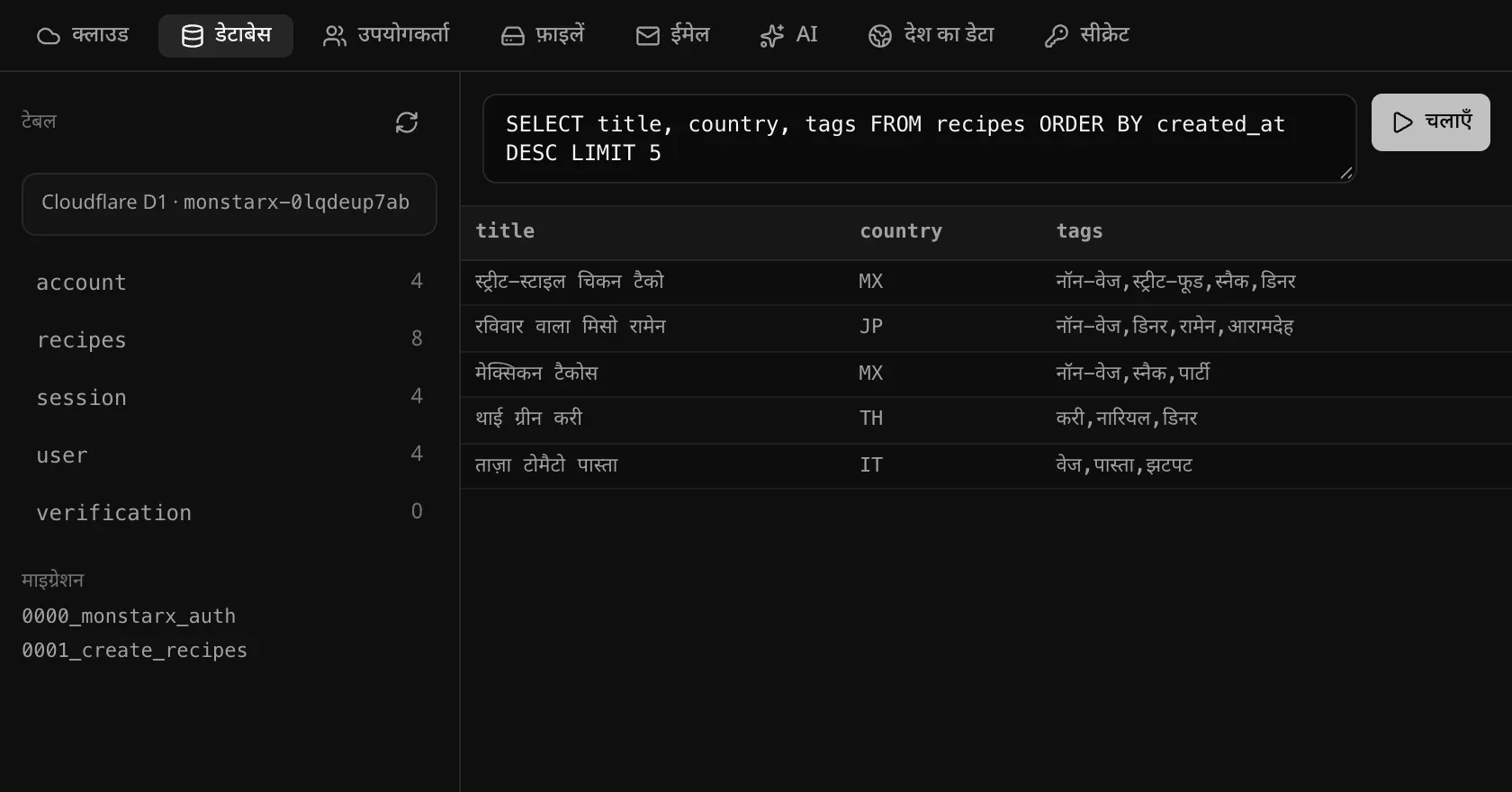The image size is (1512, 792).
Task: Open the session table
Action: [x=229, y=398]
